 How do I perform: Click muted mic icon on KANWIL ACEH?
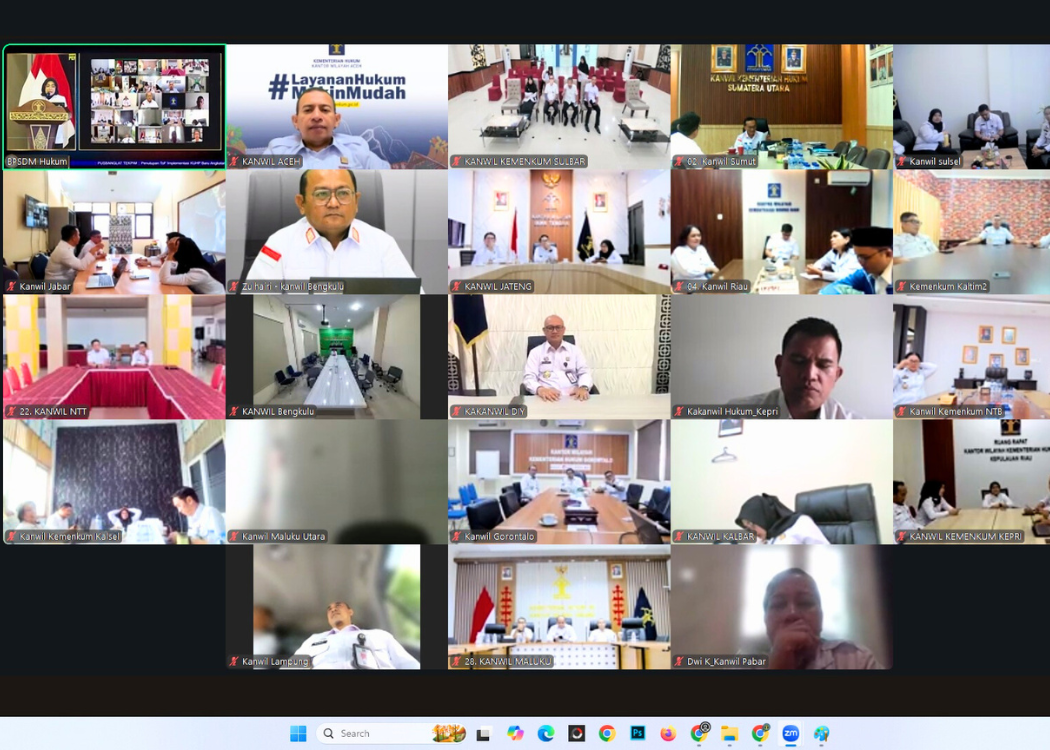click(x=234, y=161)
